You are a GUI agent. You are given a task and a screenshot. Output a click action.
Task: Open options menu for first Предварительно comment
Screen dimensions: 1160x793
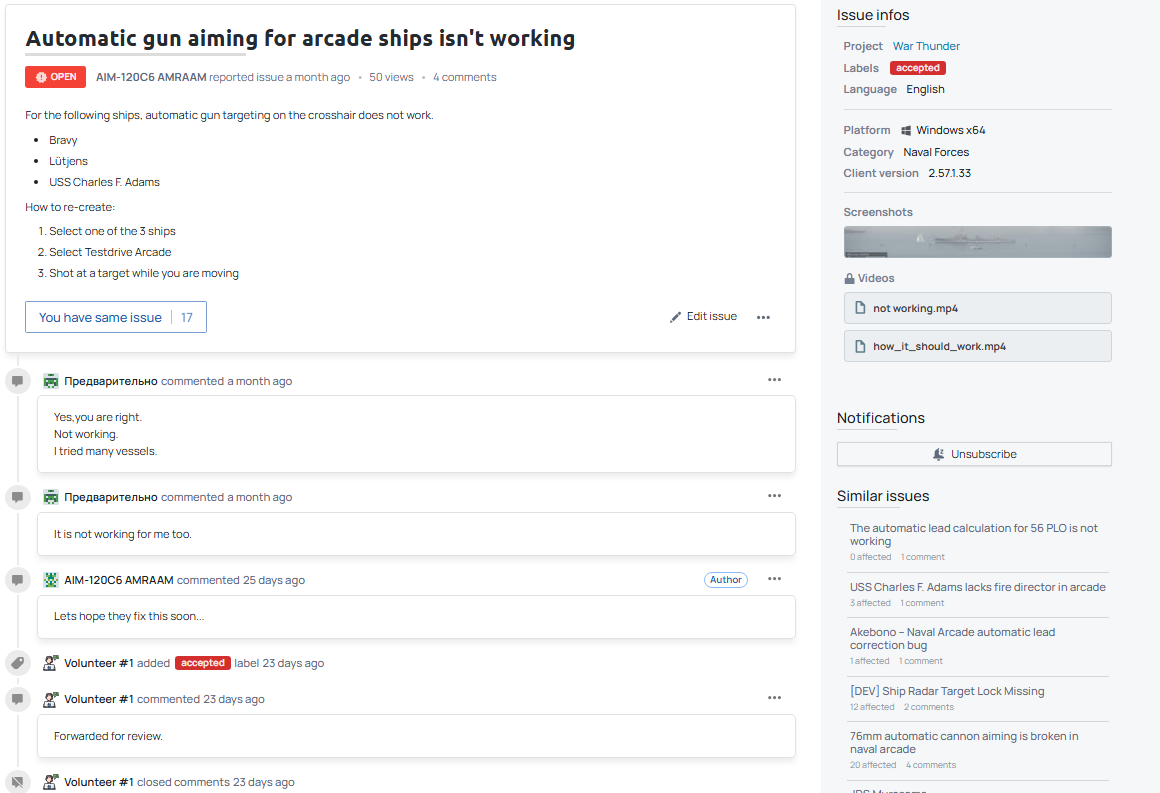[x=775, y=379]
